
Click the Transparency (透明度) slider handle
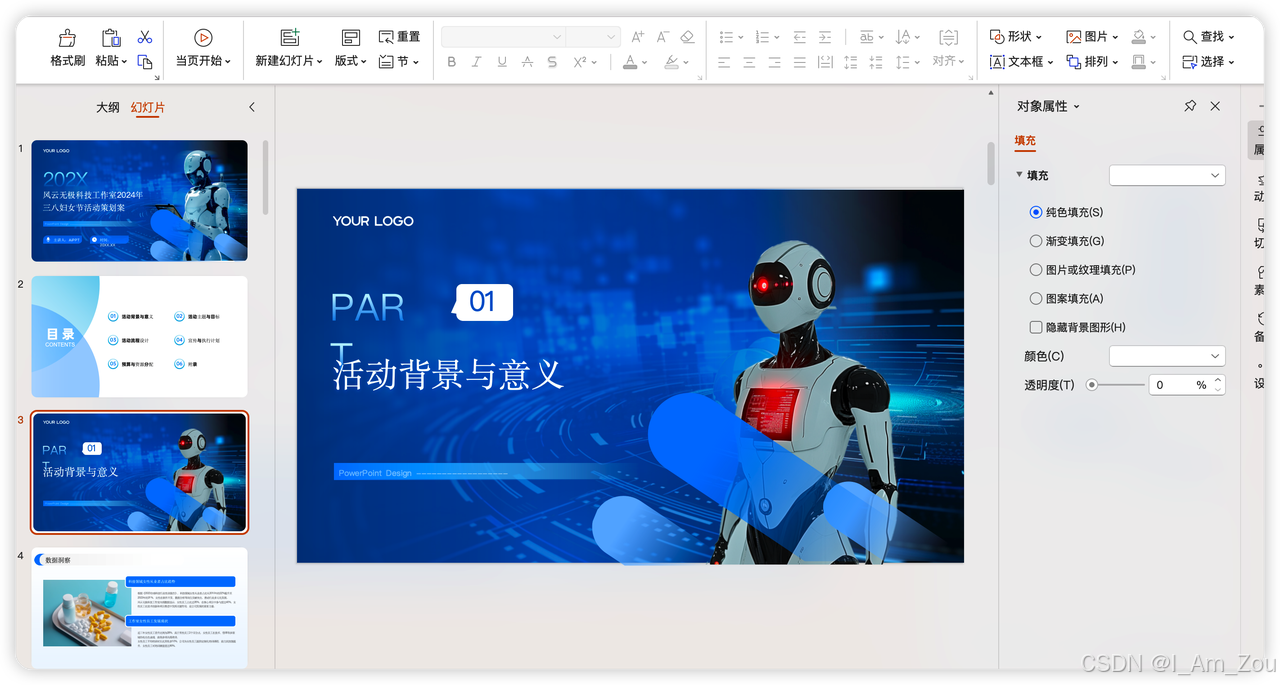[1092, 385]
